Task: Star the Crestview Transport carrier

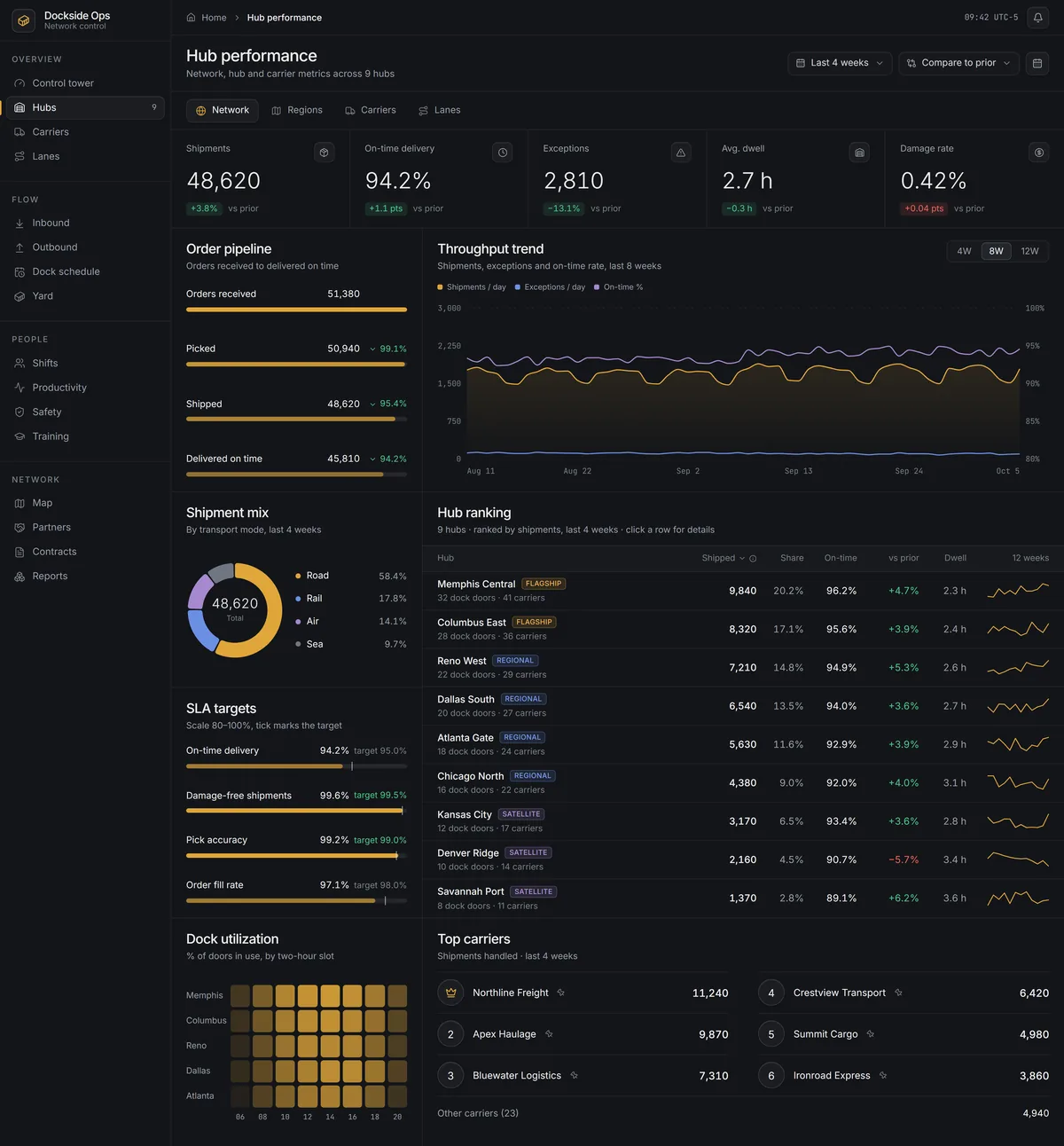Action: point(898,993)
